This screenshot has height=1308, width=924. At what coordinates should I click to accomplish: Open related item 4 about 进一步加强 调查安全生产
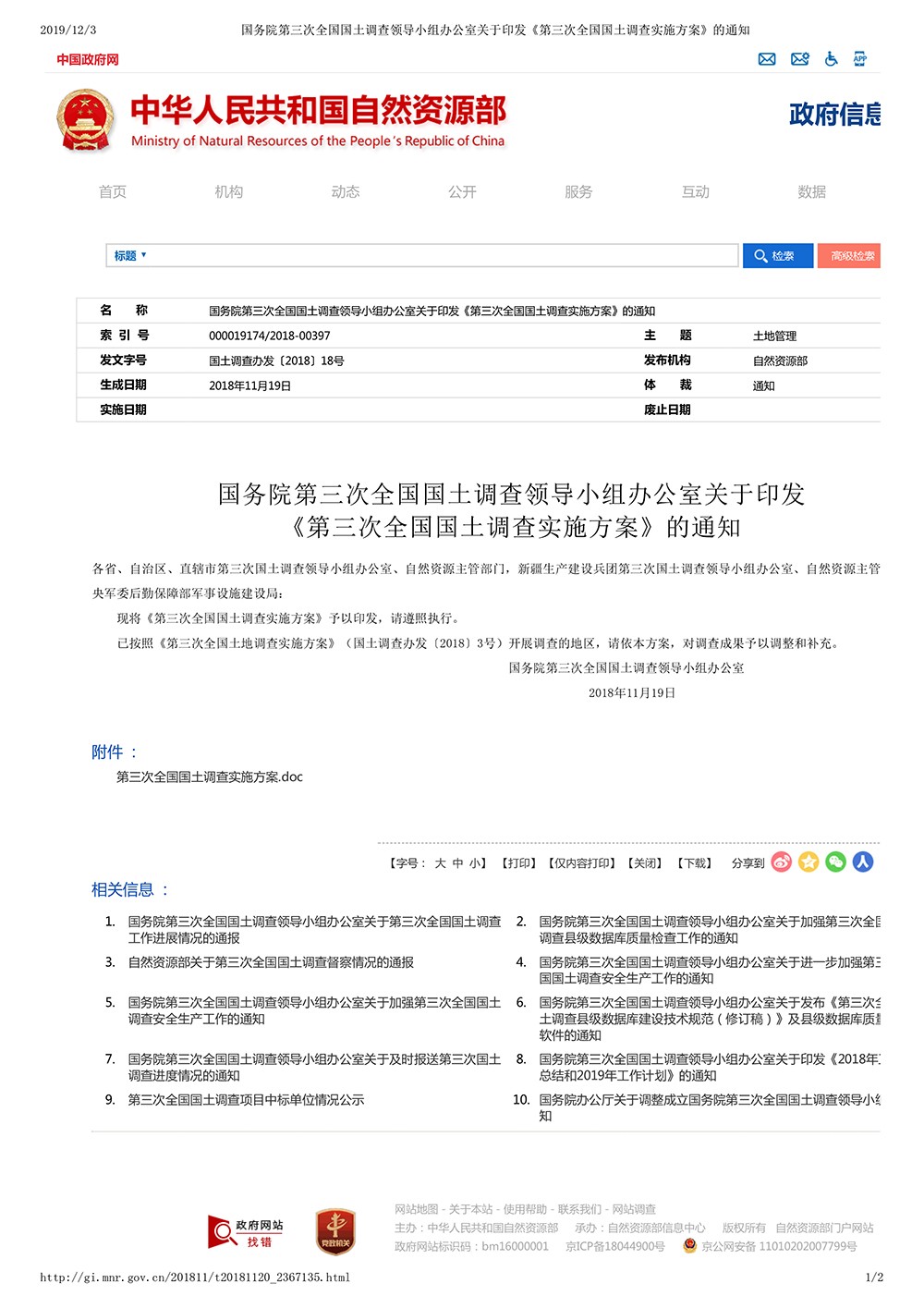point(710,971)
